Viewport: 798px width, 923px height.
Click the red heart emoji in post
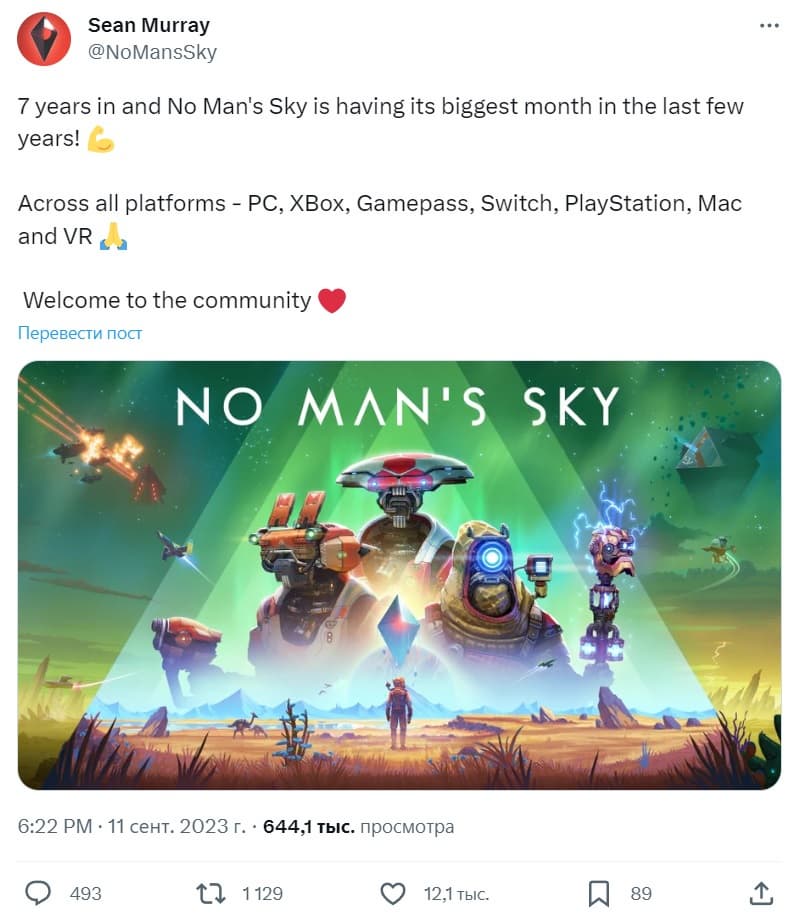pyautogui.click(x=332, y=301)
